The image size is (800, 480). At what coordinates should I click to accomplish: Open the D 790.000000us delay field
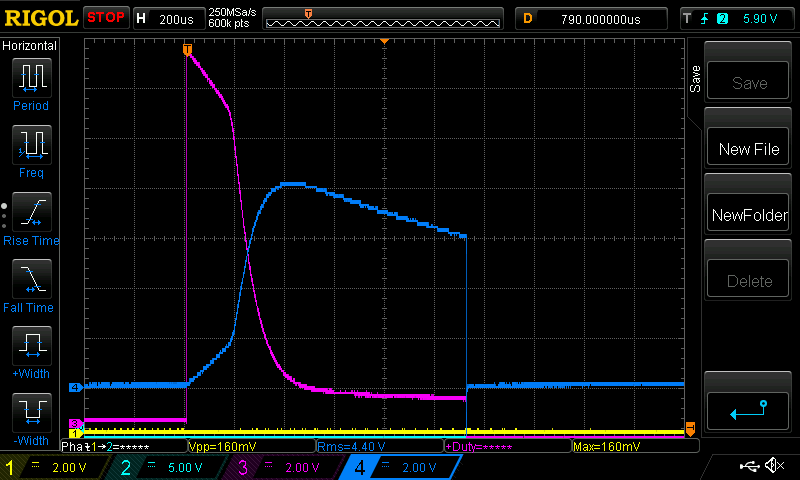tap(592, 18)
